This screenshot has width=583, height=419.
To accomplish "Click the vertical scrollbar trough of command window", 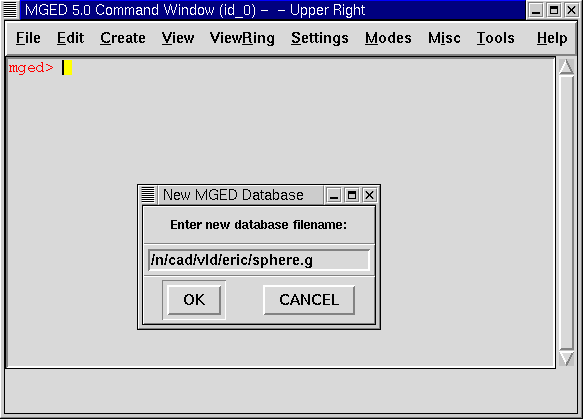I will (x=566, y=212).
